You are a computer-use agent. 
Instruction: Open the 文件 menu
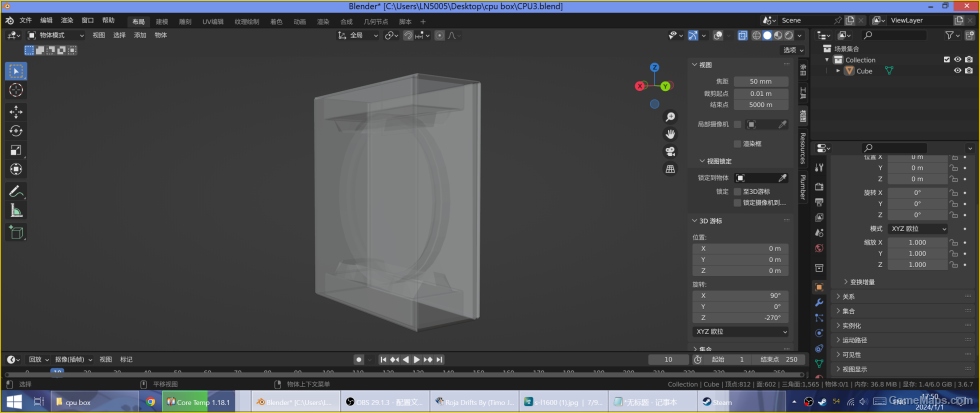[x=26, y=21]
